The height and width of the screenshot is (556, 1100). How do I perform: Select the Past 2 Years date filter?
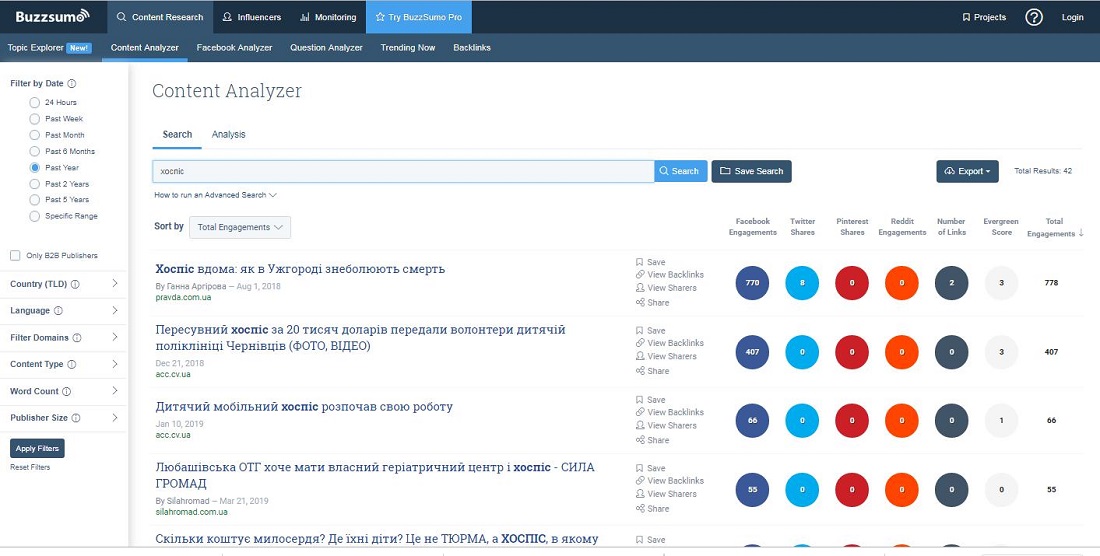coord(34,184)
